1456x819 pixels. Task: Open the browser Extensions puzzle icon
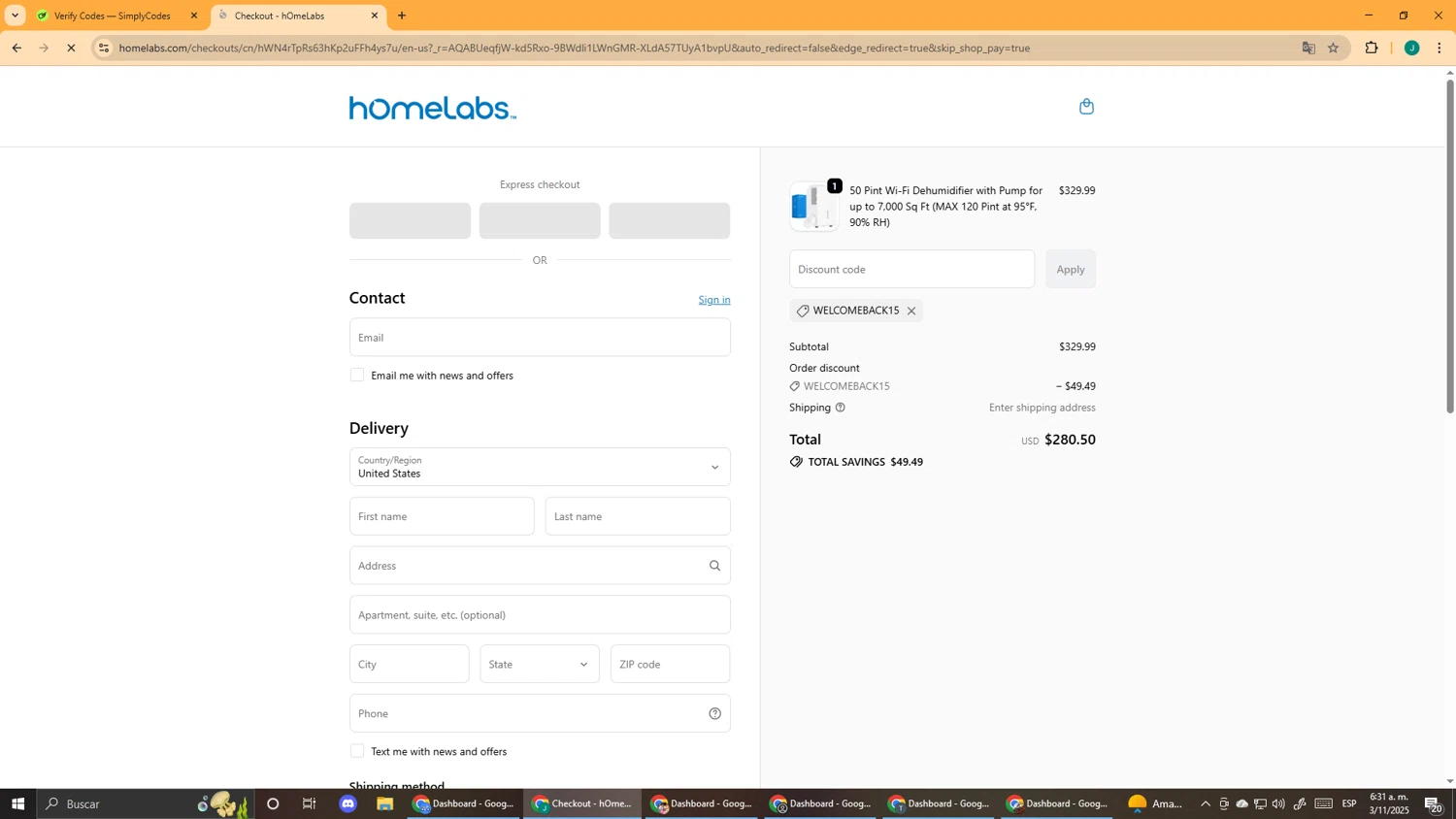(x=1372, y=48)
